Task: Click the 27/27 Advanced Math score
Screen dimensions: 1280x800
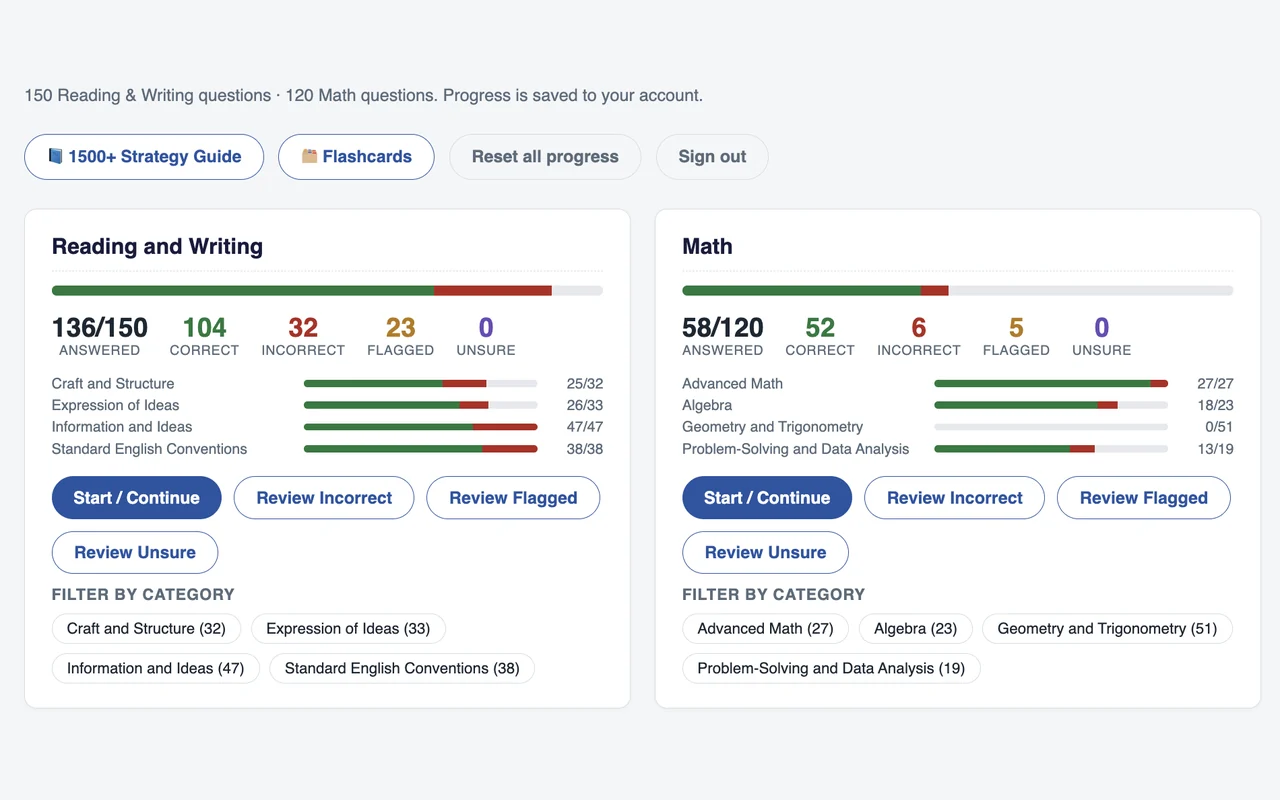Action: 1215,384
